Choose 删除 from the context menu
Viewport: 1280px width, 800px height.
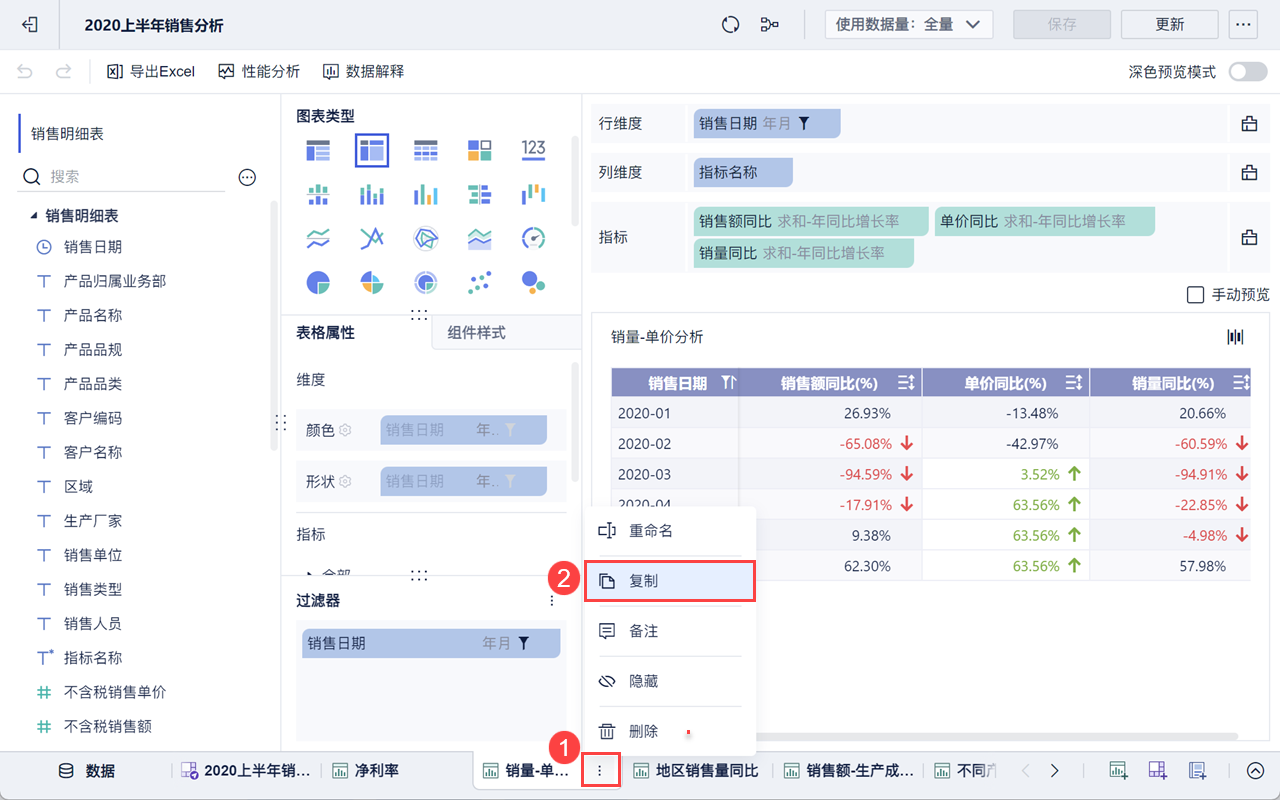click(669, 731)
